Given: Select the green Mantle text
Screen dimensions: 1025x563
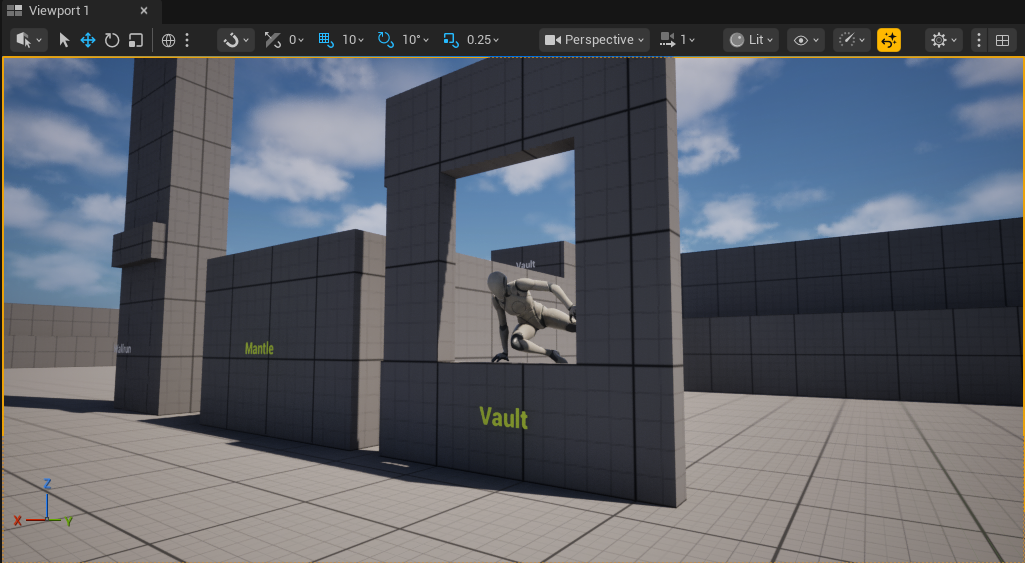Looking at the screenshot, I should (259, 349).
